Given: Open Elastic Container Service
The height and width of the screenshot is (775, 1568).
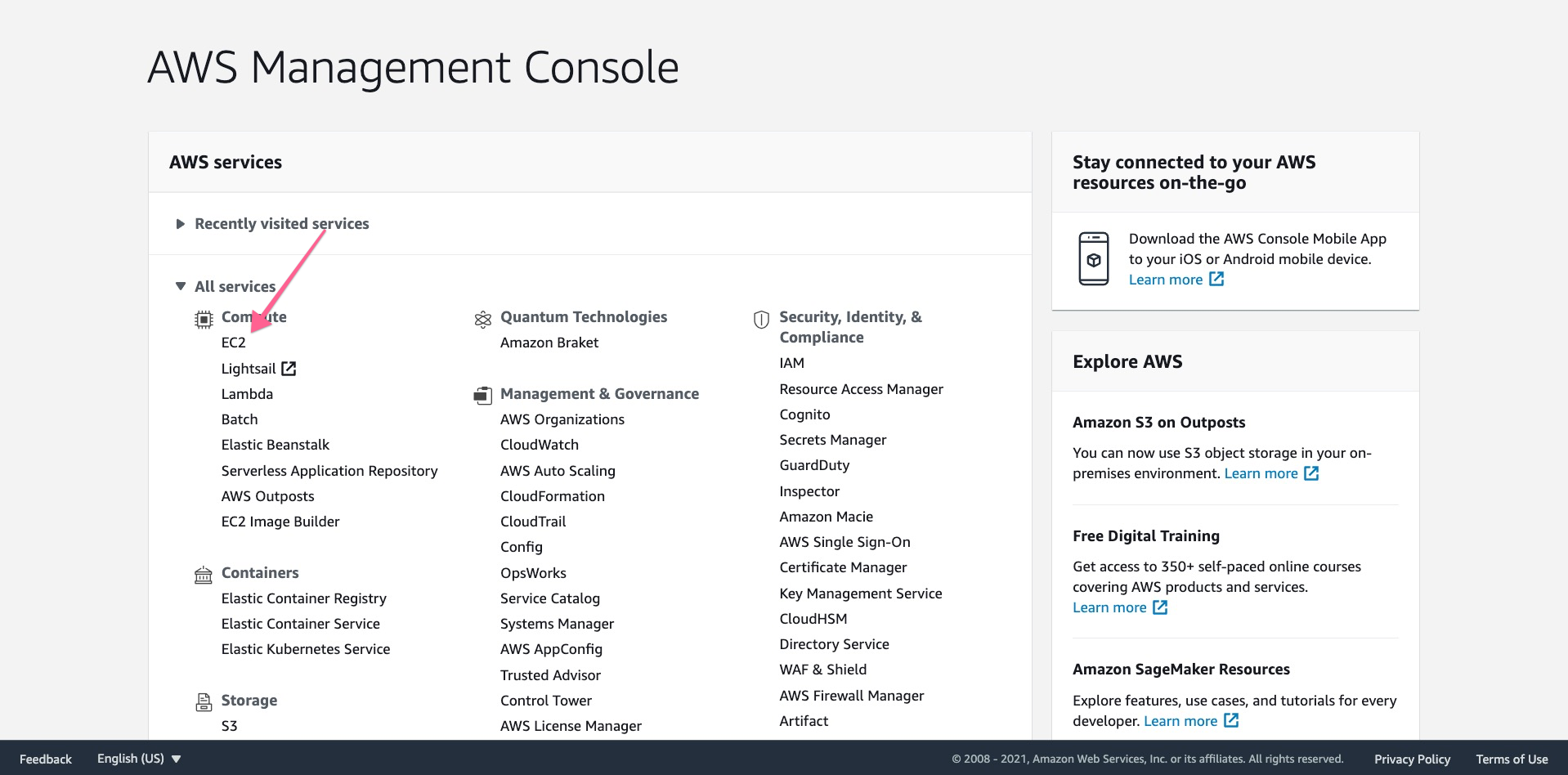Looking at the screenshot, I should (301, 624).
